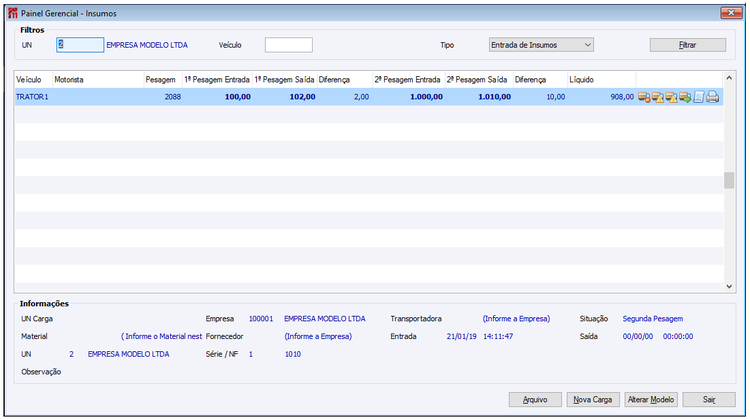
Task: Click '( Informe o Material nest' text
Action: click(x=162, y=336)
